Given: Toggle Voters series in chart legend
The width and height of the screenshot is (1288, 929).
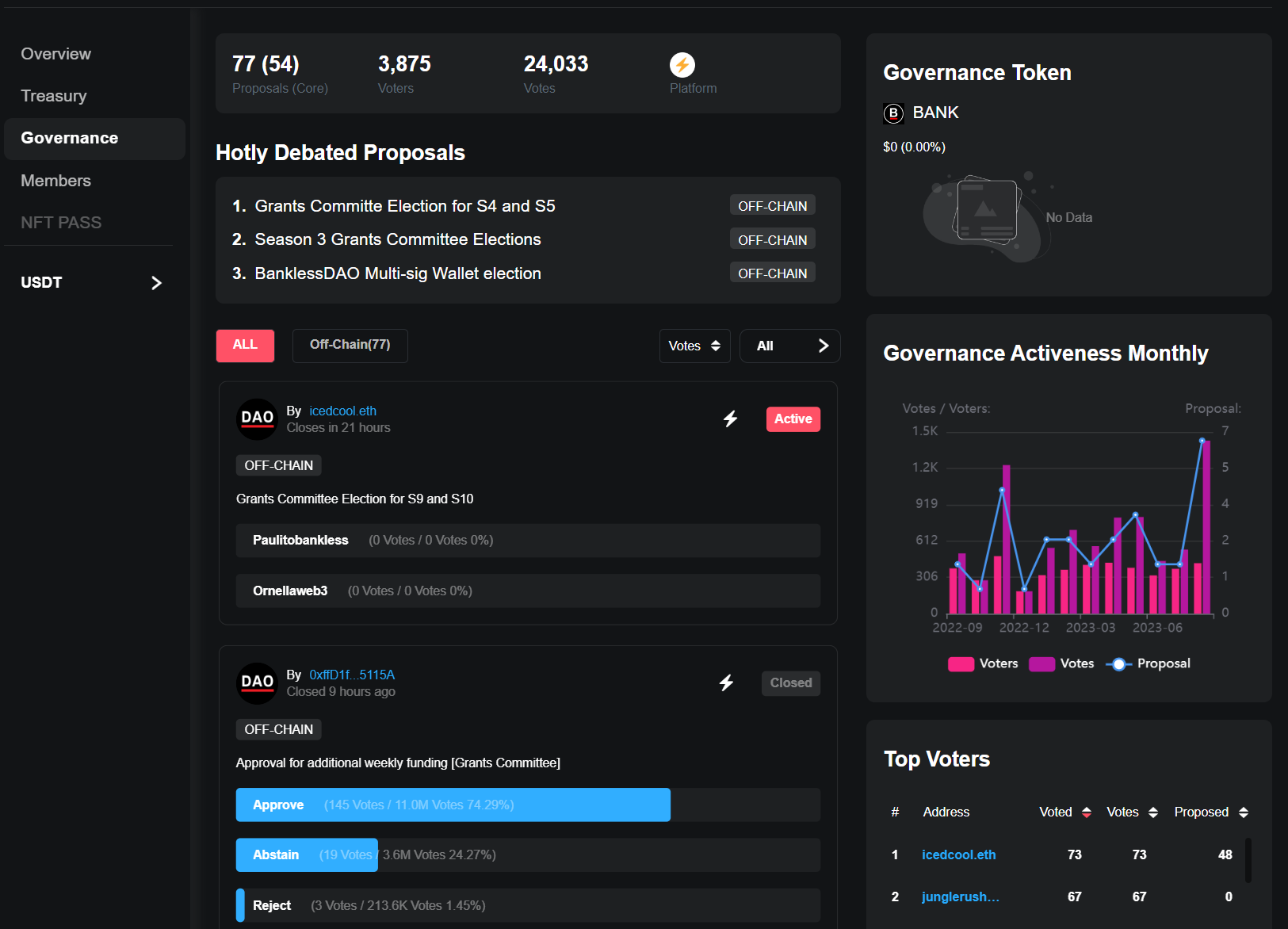Looking at the screenshot, I should click(x=983, y=663).
